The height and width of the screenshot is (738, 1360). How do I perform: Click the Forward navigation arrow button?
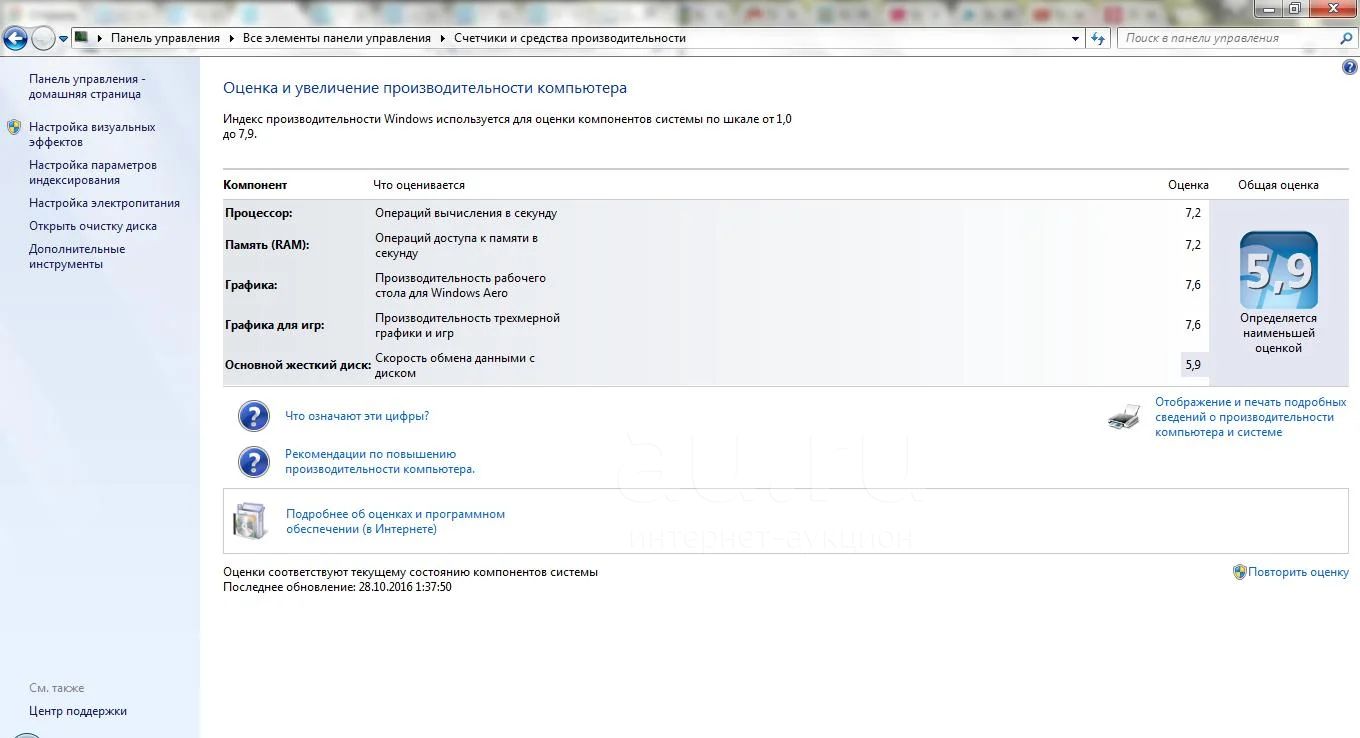[x=43, y=39]
